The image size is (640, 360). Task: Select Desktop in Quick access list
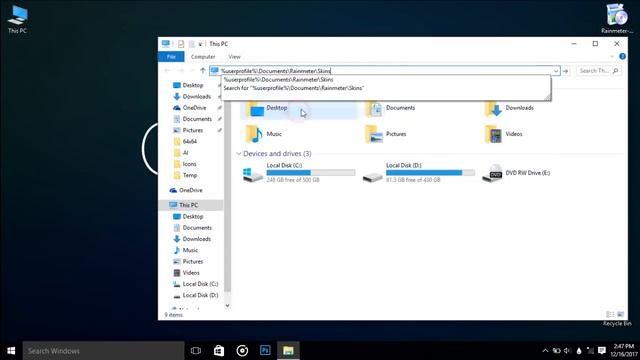(x=193, y=85)
